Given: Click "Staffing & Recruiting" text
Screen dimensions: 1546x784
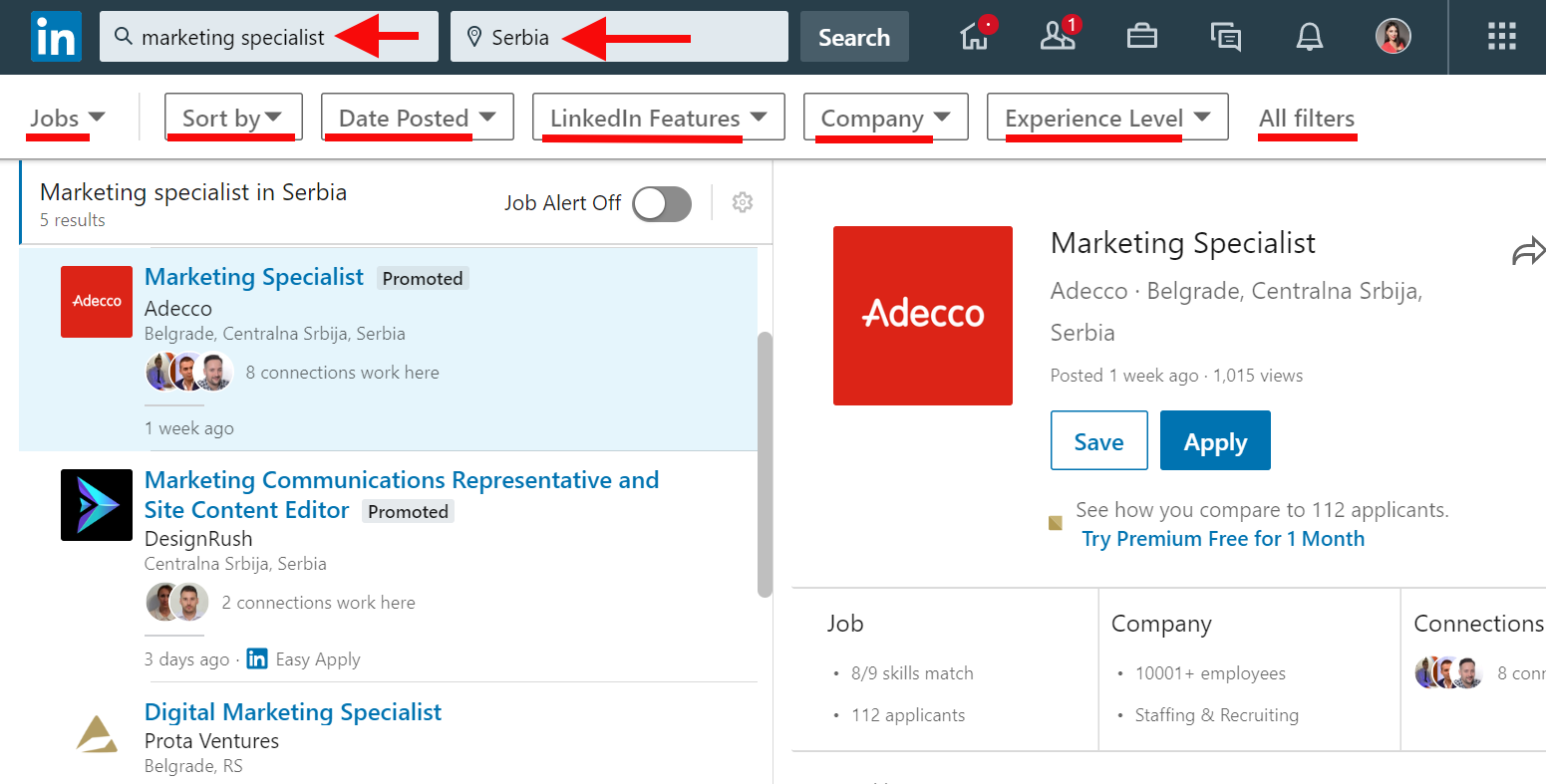Looking at the screenshot, I should (x=1217, y=715).
